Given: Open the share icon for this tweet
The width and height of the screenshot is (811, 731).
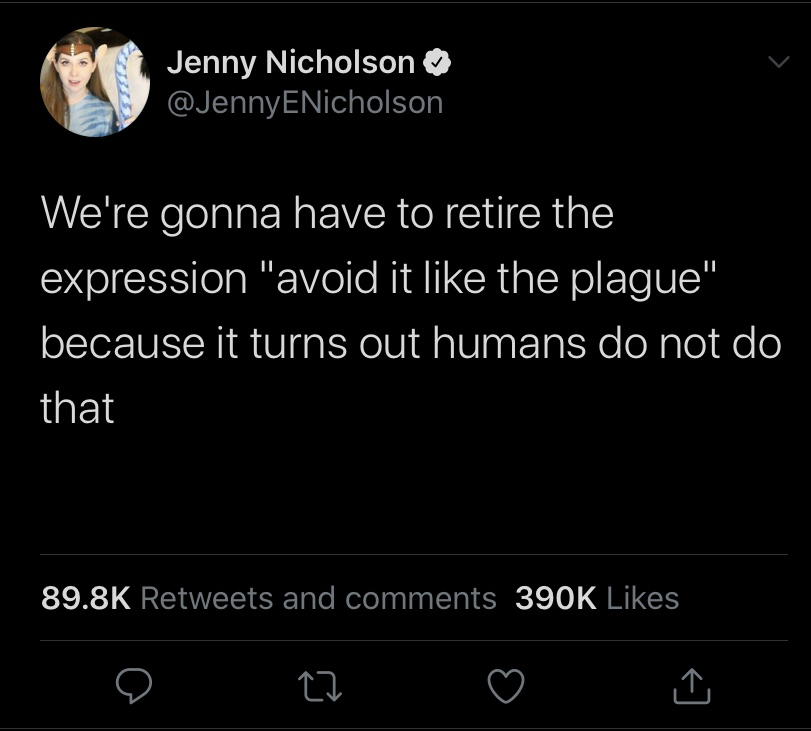Looking at the screenshot, I should click(691, 687).
